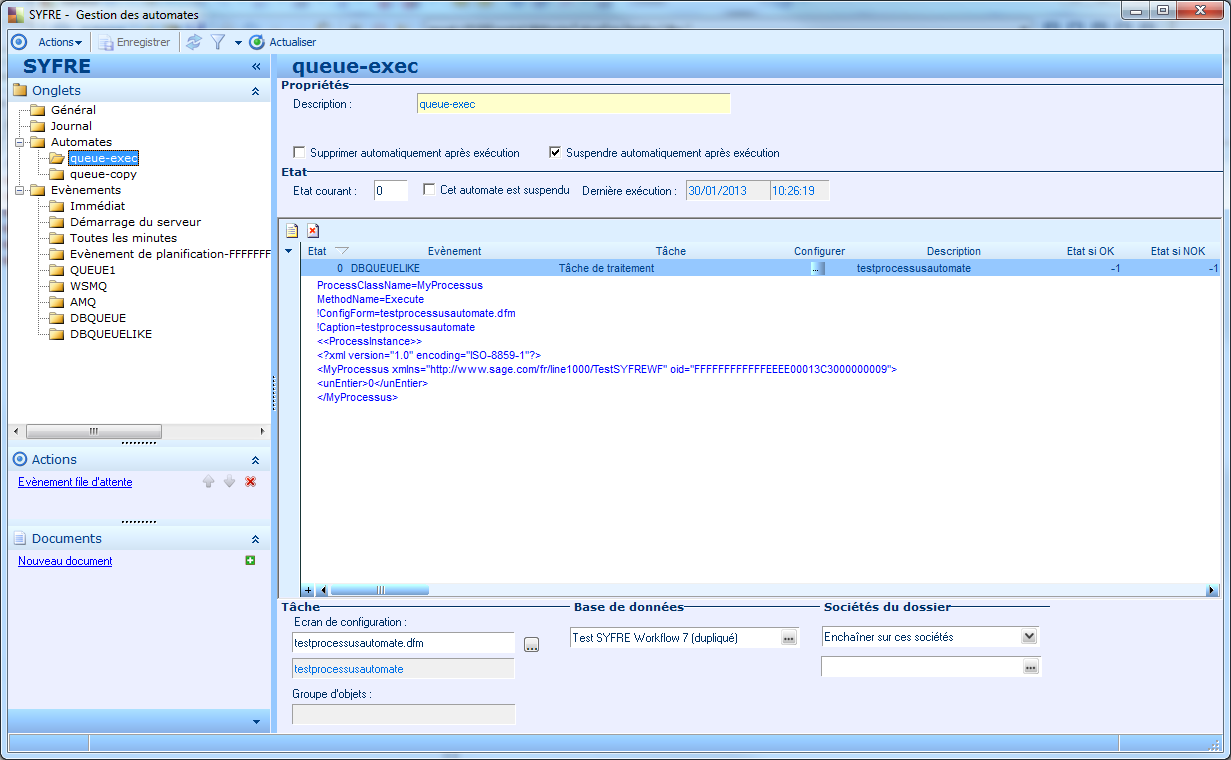
Task: Click the sociétés list ellipsis button
Action: coord(1031,667)
